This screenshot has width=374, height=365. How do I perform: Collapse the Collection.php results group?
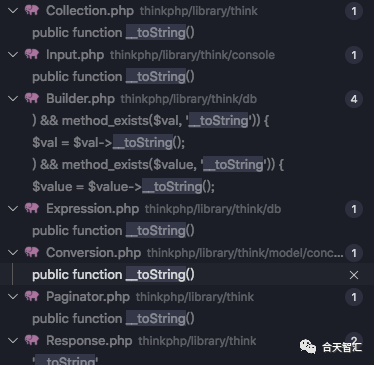pyautogui.click(x=13, y=11)
